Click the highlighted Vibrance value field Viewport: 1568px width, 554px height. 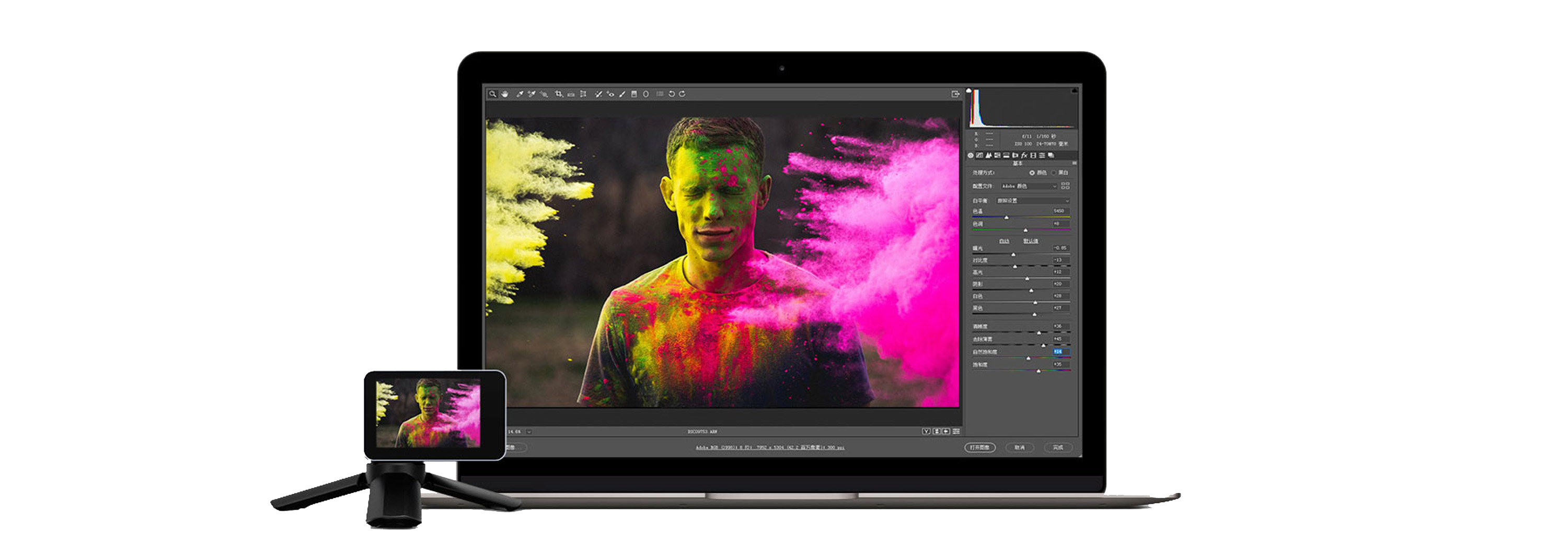(1062, 352)
